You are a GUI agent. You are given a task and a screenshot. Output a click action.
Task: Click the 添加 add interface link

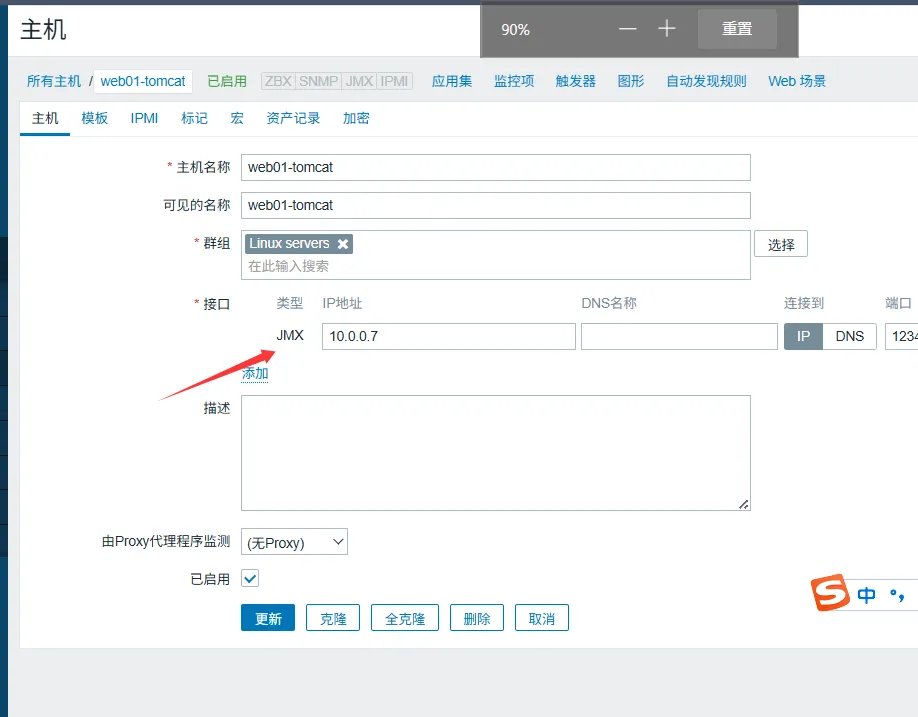point(255,373)
